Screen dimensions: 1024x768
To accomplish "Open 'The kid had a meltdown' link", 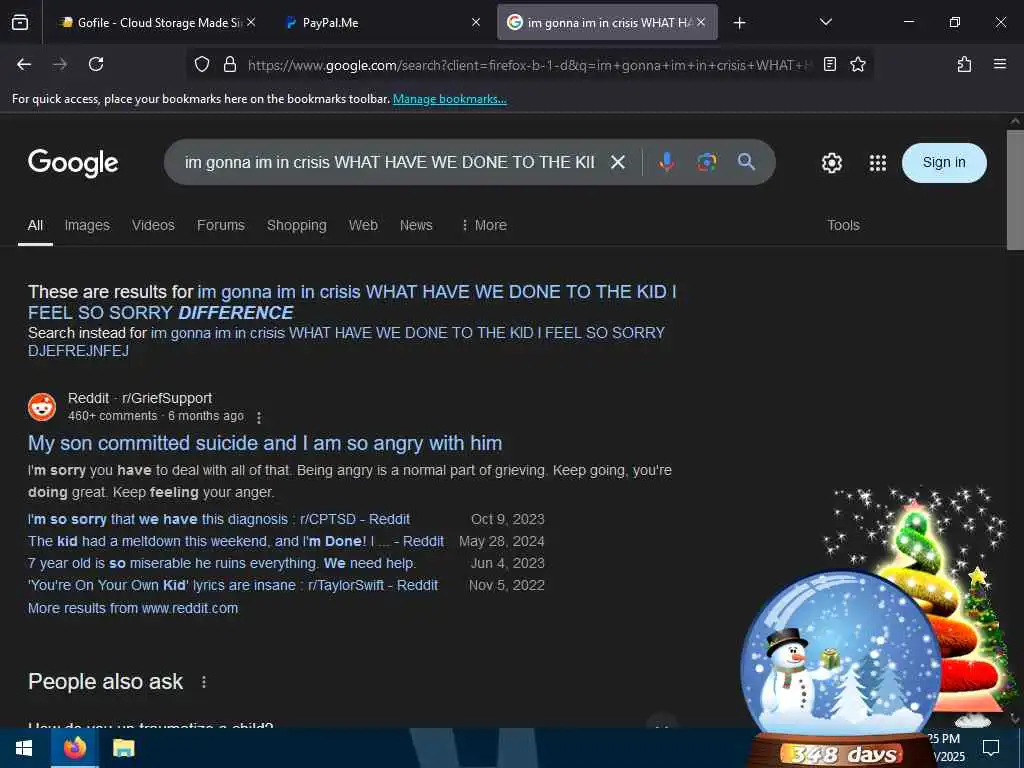I will (x=236, y=541).
